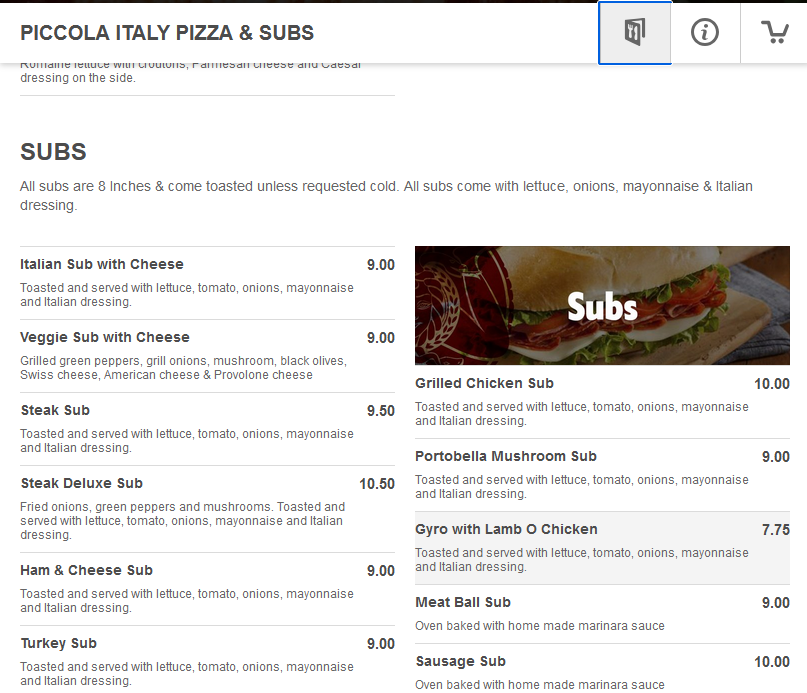Click the restaurant info icon
Viewport: 807px width, 693px height.
(705, 33)
